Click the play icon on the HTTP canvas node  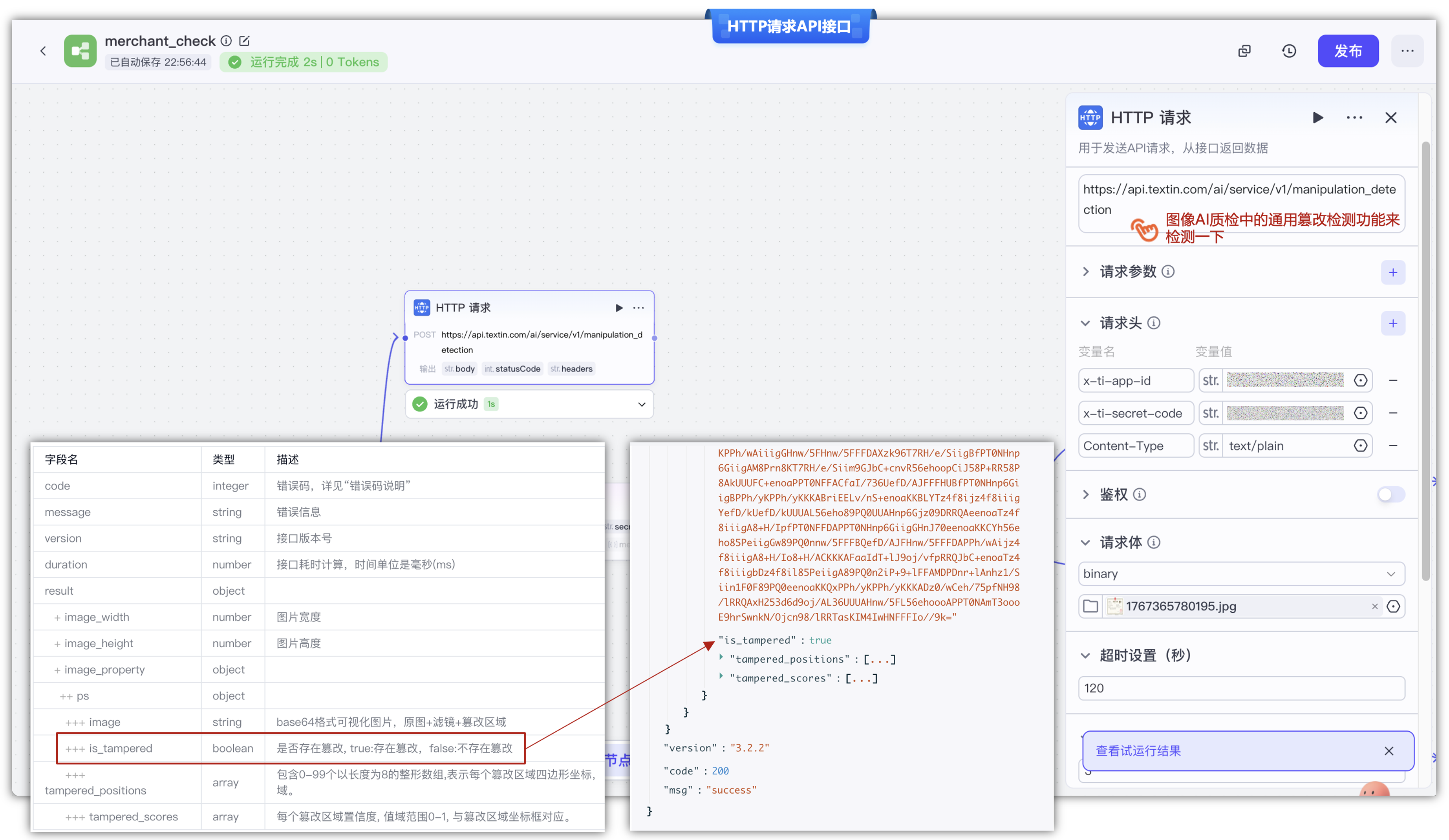[x=619, y=308]
